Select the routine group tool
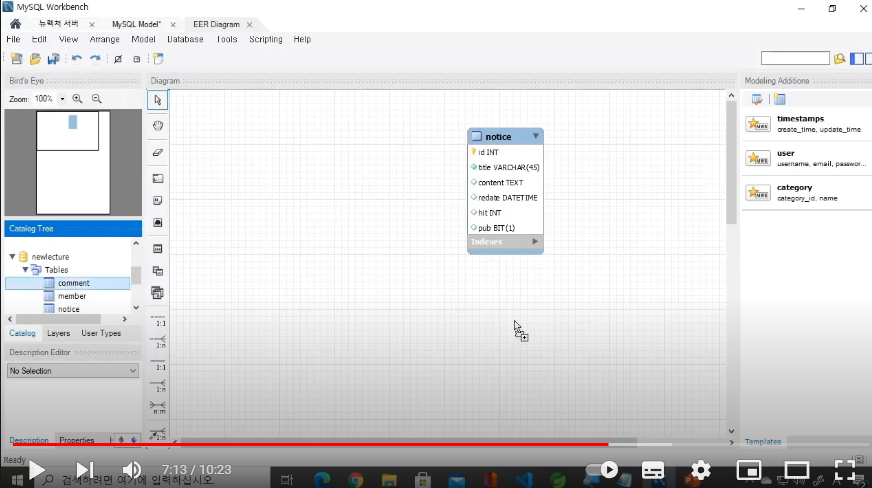 tap(158, 292)
